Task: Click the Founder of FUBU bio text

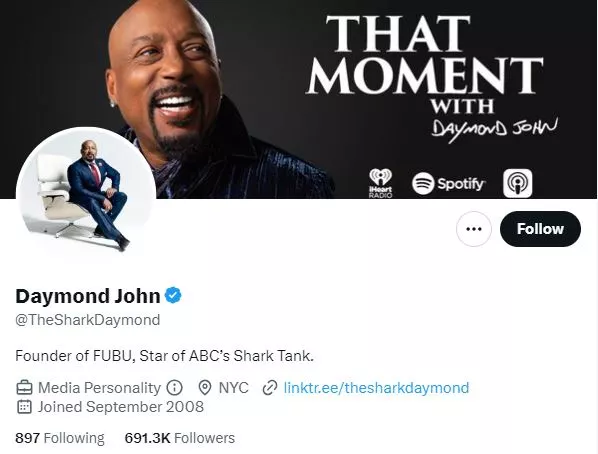Action: pyautogui.click(x=164, y=356)
